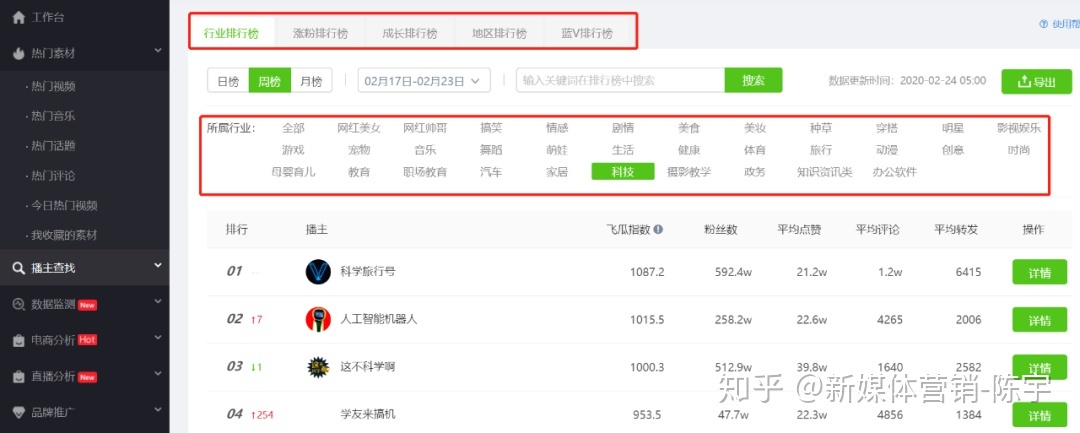Click the 工作台 home icon
The height and width of the screenshot is (433, 1080).
click(x=18, y=18)
